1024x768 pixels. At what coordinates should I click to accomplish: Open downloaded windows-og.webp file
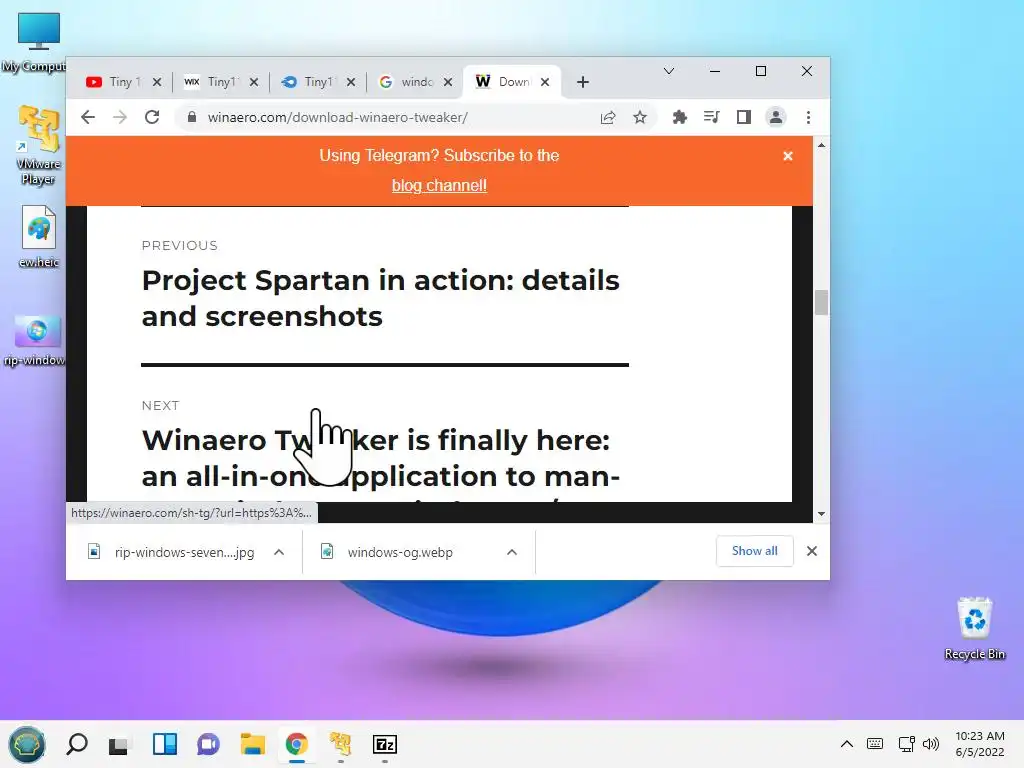pos(389,552)
